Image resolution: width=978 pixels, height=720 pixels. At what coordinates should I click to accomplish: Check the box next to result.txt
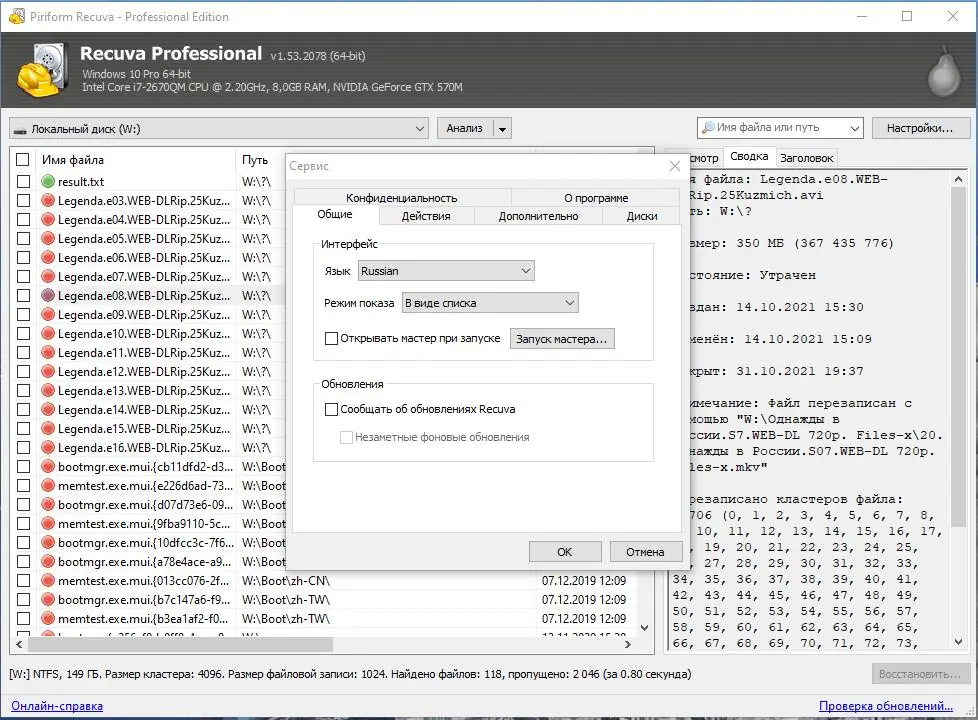pyautogui.click(x=23, y=181)
